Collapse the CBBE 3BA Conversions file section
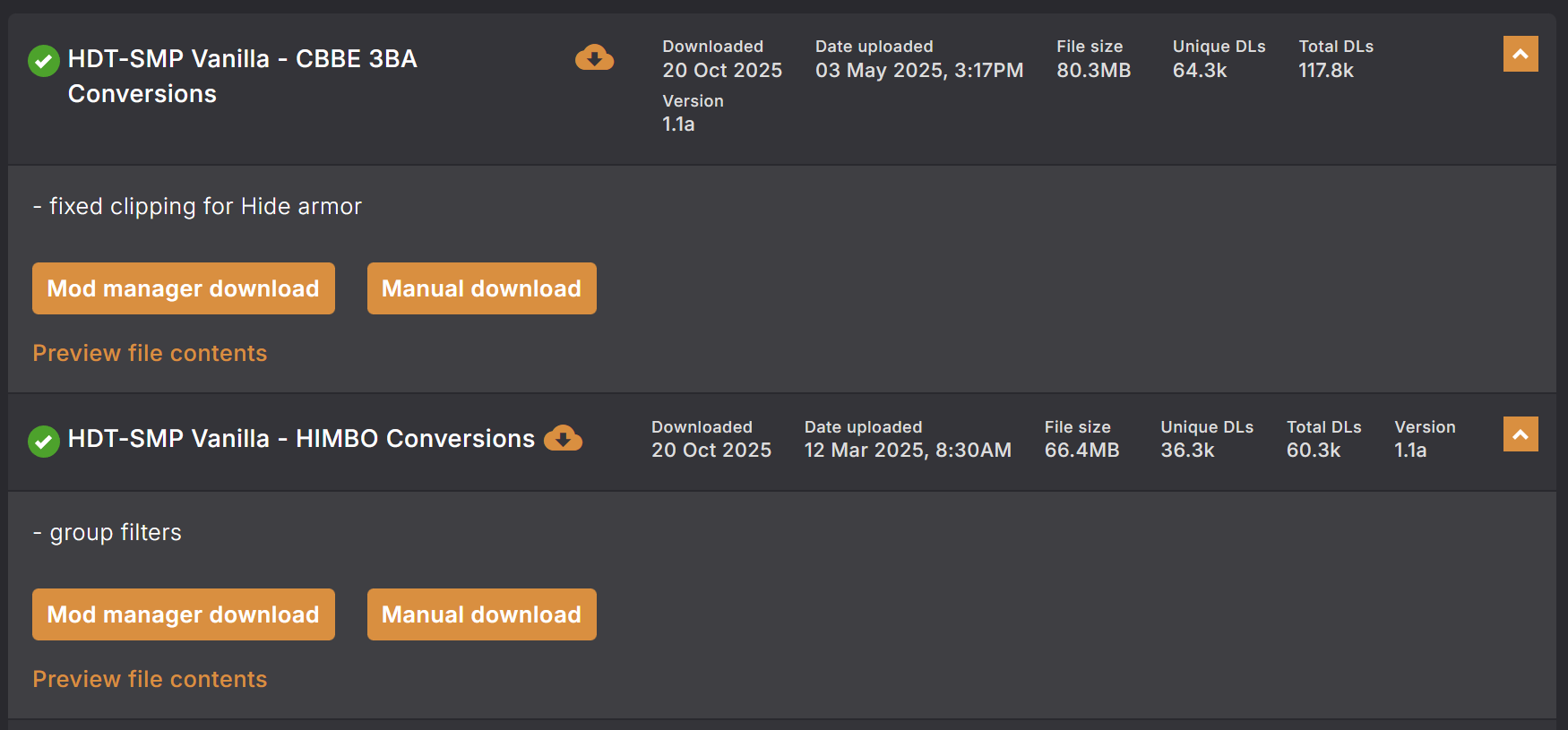This screenshot has width=1568, height=730. pos(1520,54)
